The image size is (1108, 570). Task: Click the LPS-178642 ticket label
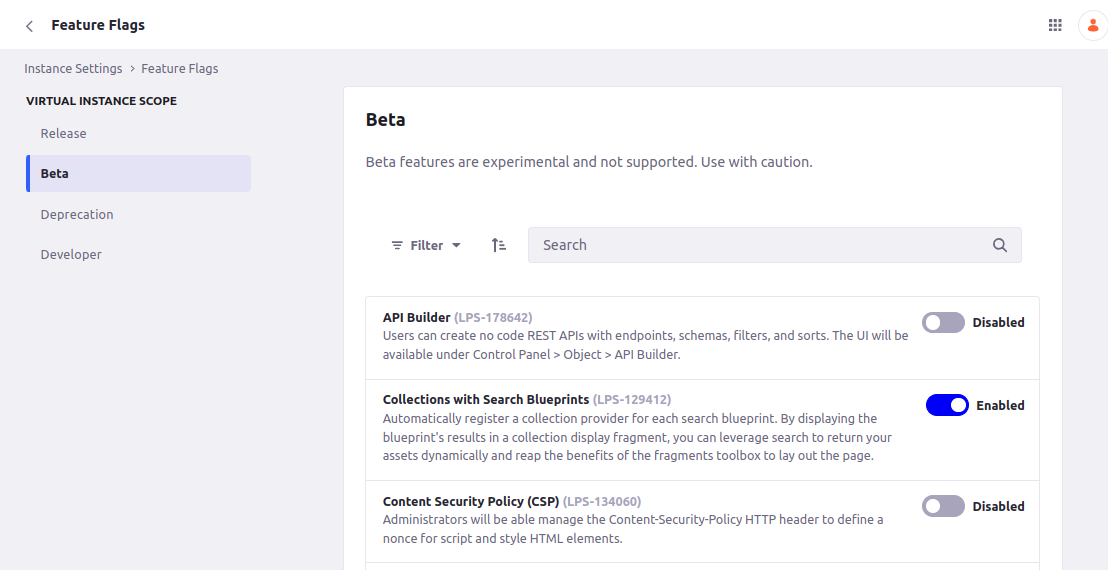pos(493,318)
